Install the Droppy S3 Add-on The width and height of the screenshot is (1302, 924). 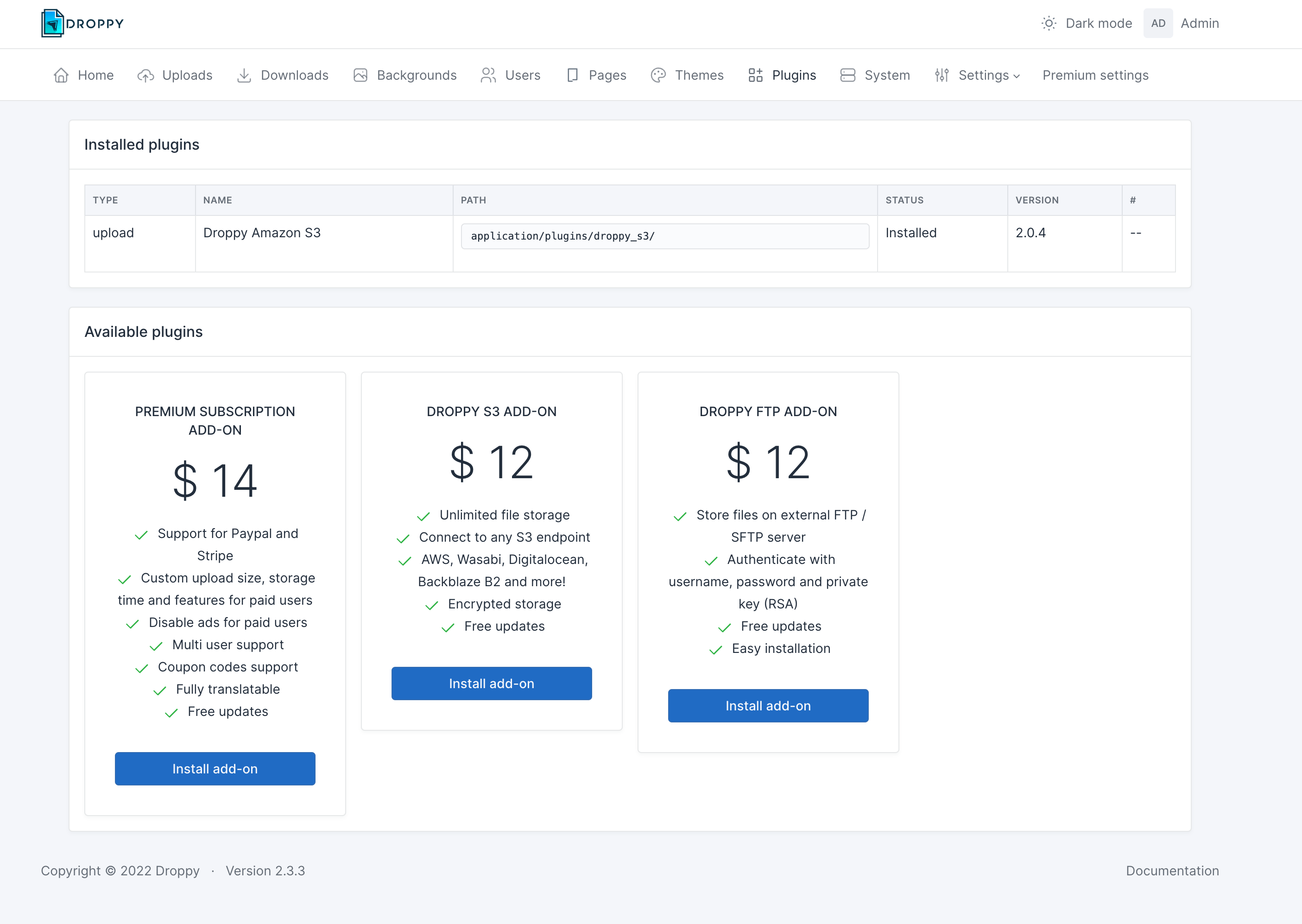point(491,683)
